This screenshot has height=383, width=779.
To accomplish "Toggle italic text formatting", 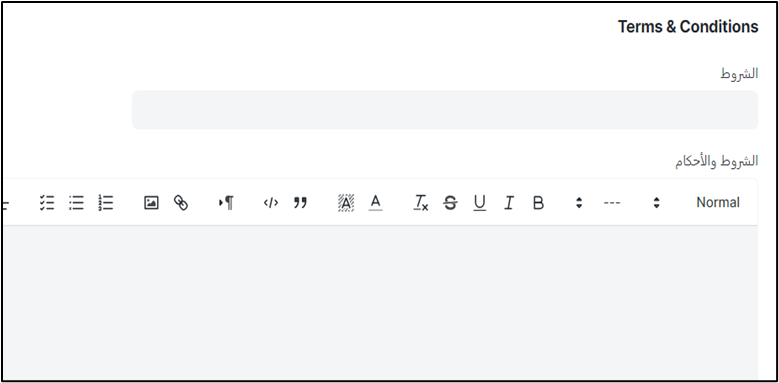I will pyautogui.click(x=509, y=203).
